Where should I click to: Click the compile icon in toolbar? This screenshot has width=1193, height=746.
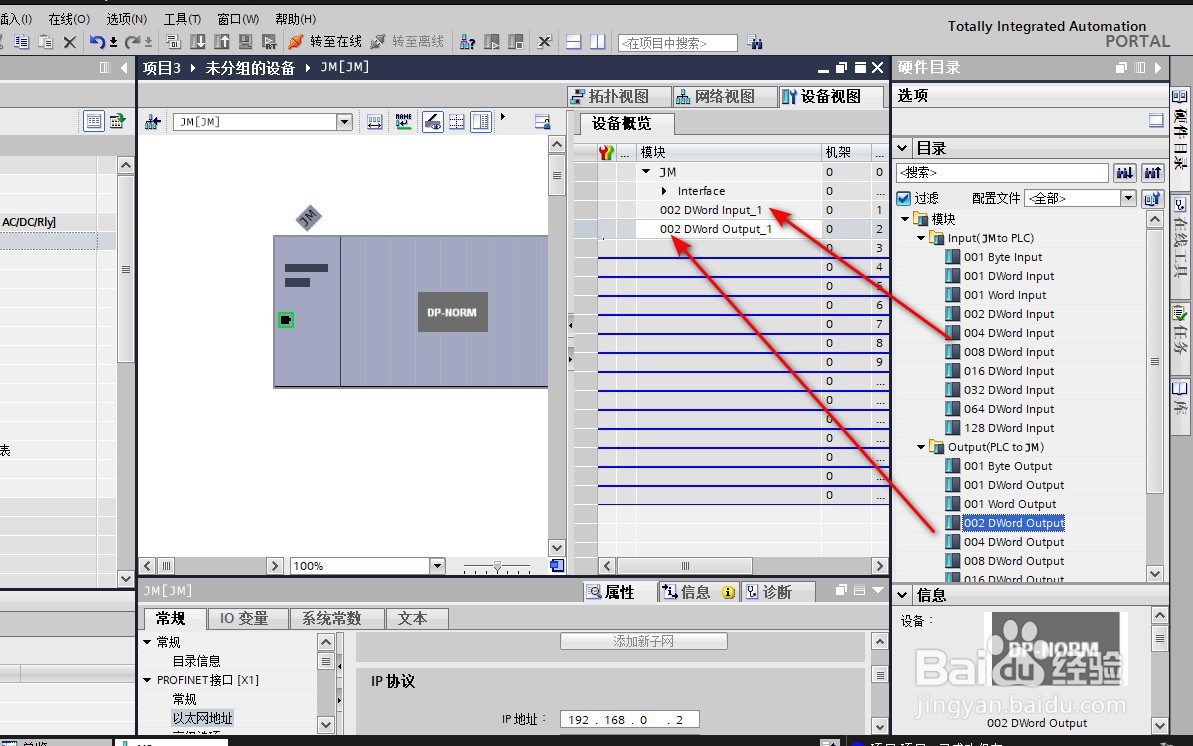point(173,42)
